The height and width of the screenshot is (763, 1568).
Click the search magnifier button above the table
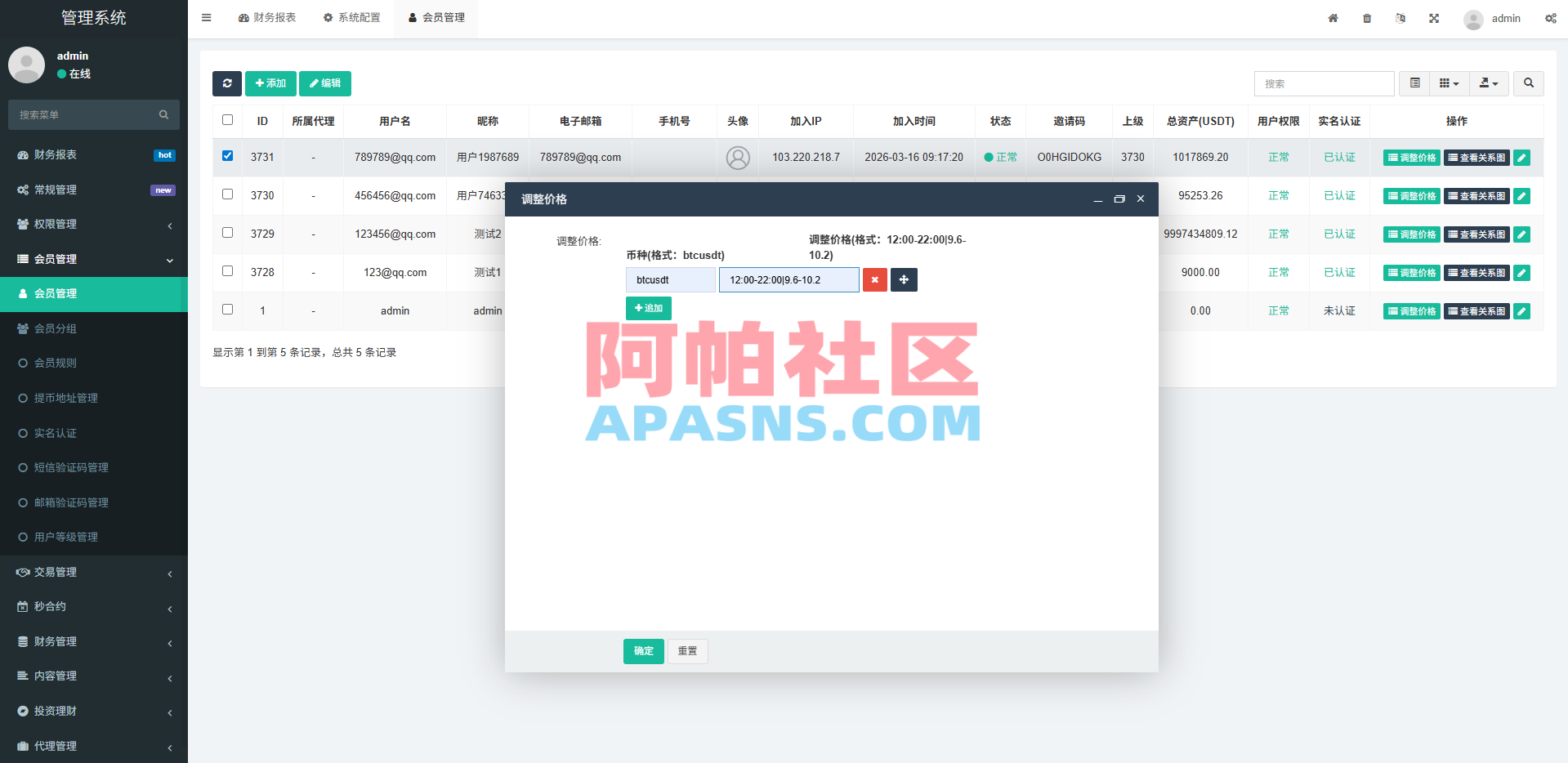pyautogui.click(x=1528, y=83)
